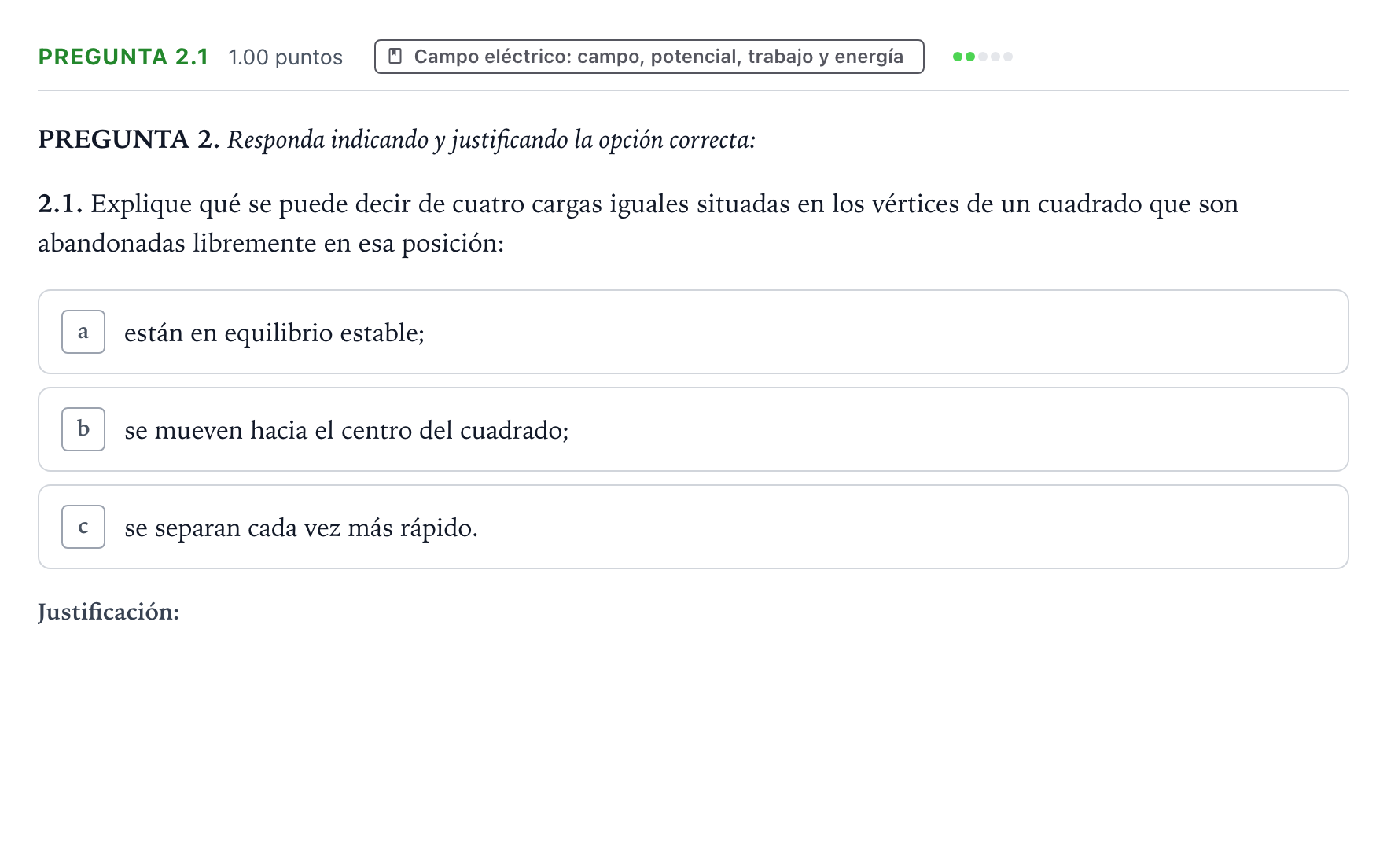Click the 'Responda indicando y justificando' instruction
The width and height of the screenshot is (1387, 868).
[x=491, y=140]
